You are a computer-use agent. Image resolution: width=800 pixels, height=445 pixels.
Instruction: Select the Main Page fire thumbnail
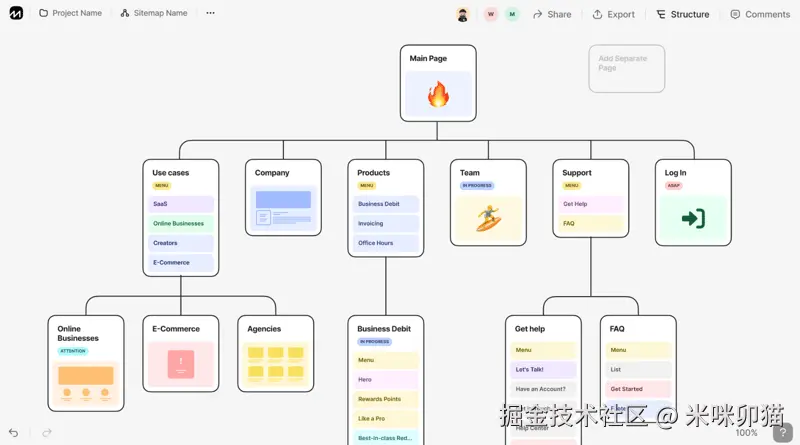tap(438, 94)
